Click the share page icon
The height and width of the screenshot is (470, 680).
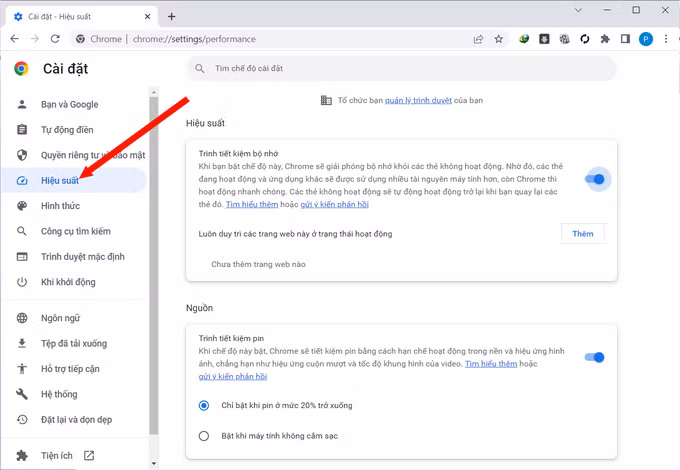point(479,39)
